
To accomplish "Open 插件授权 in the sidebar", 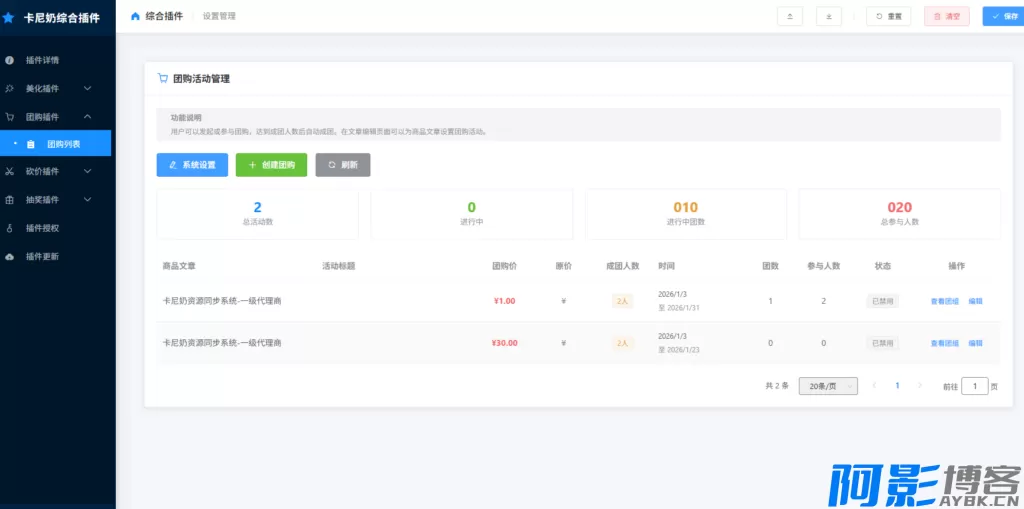I will pos(42,228).
